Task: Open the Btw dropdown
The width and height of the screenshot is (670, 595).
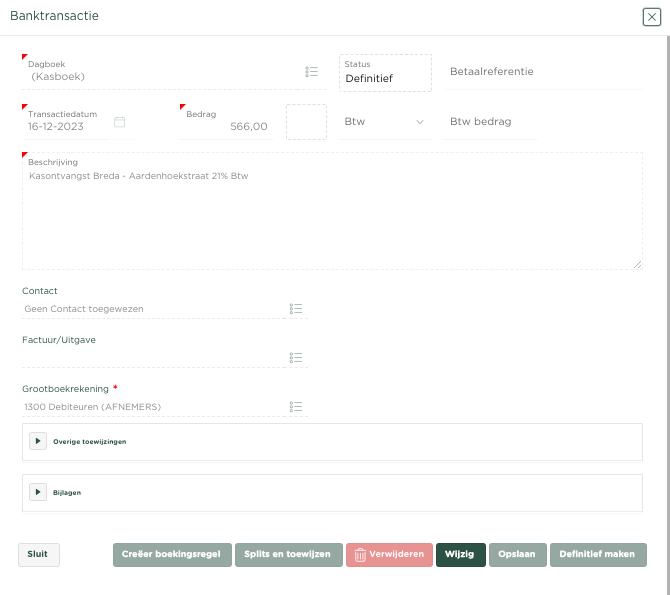Action: [385, 122]
